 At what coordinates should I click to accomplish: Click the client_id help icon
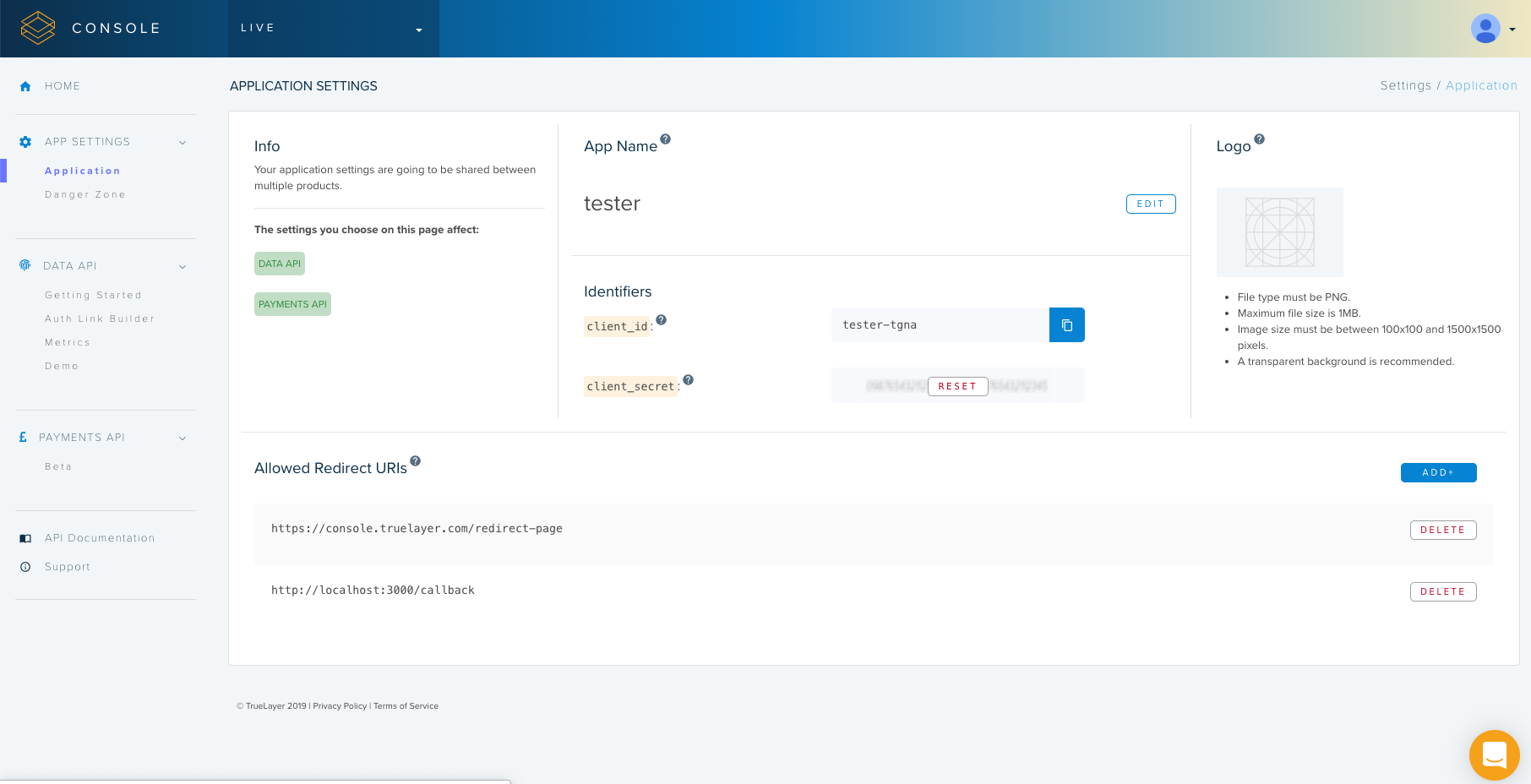(x=662, y=319)
